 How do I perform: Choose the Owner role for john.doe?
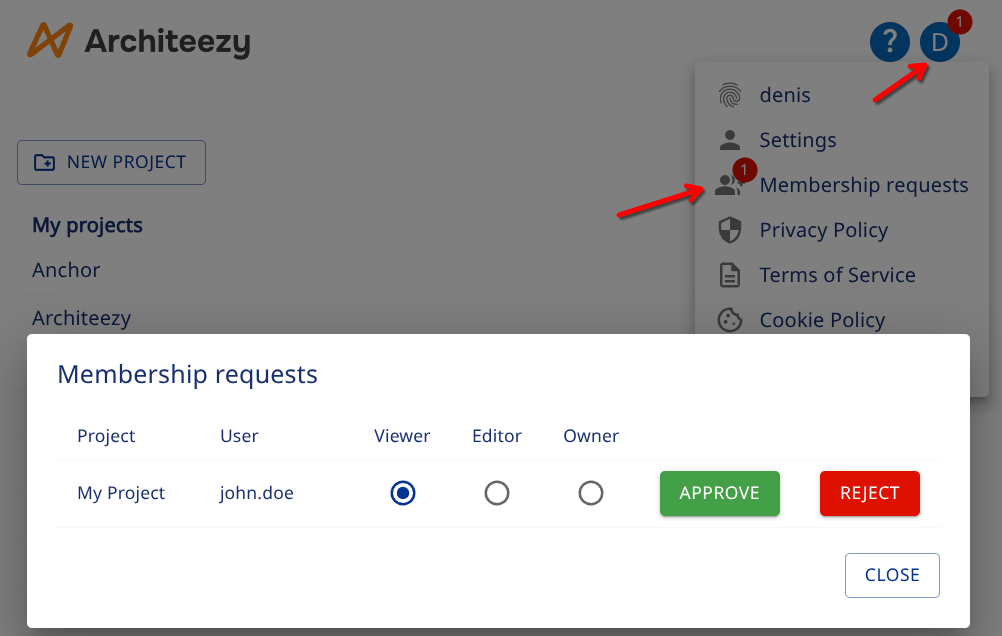[x=591, y=493]
